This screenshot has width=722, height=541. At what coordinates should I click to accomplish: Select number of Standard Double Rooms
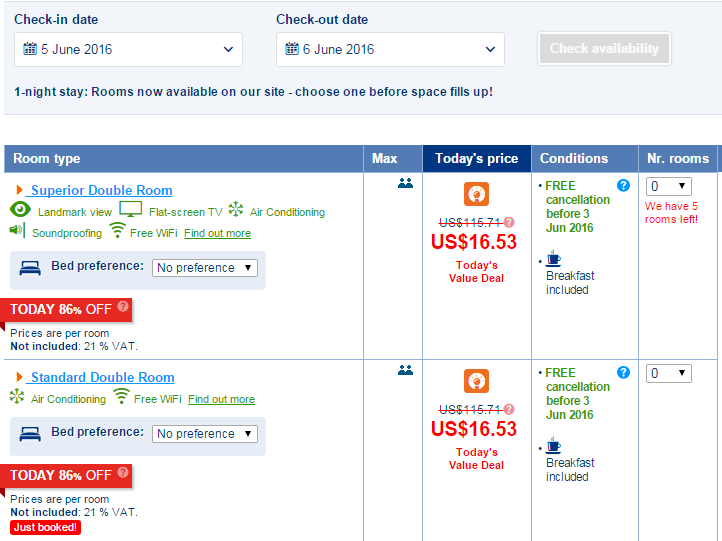[669, 373]
